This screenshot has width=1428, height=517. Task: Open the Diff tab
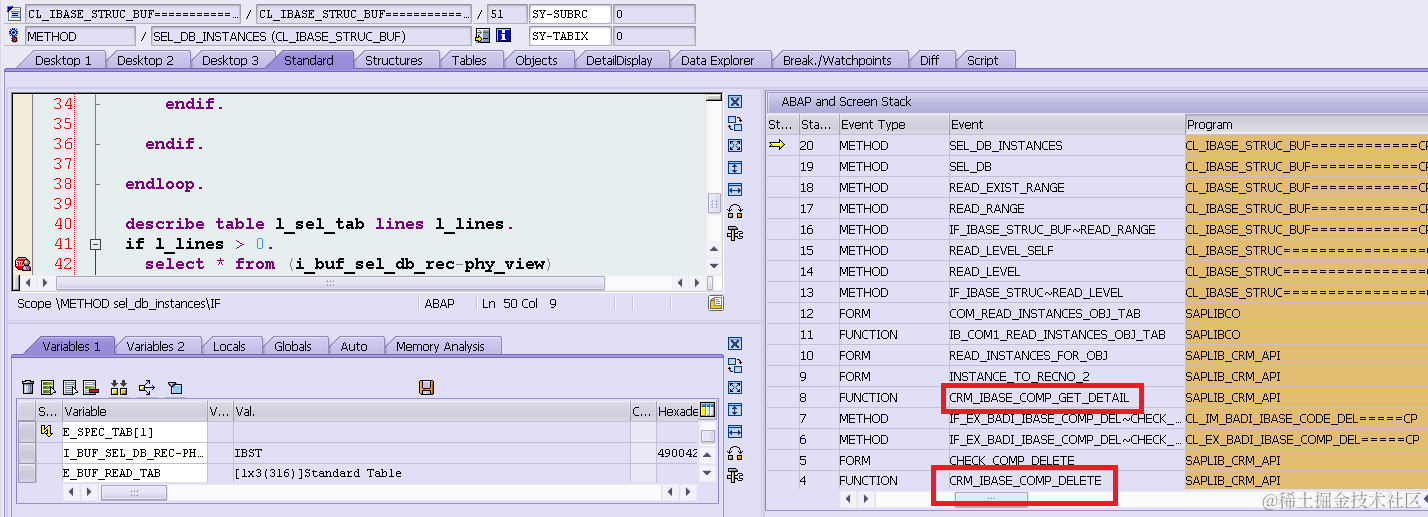click(930, 60)
